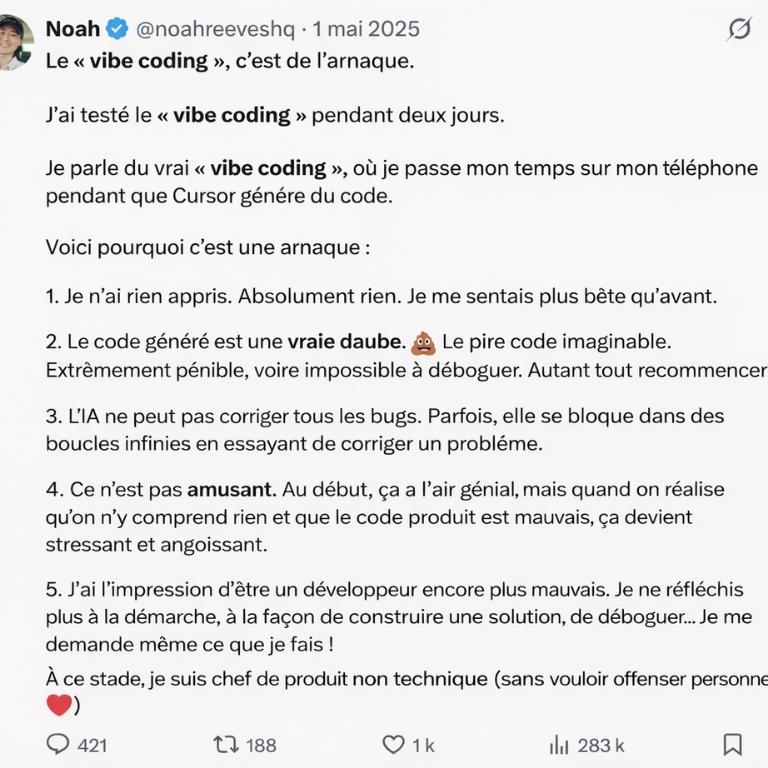Click the poop emoji in point 2
Viewport: 768px width, 768px height.
coord(423,343)
